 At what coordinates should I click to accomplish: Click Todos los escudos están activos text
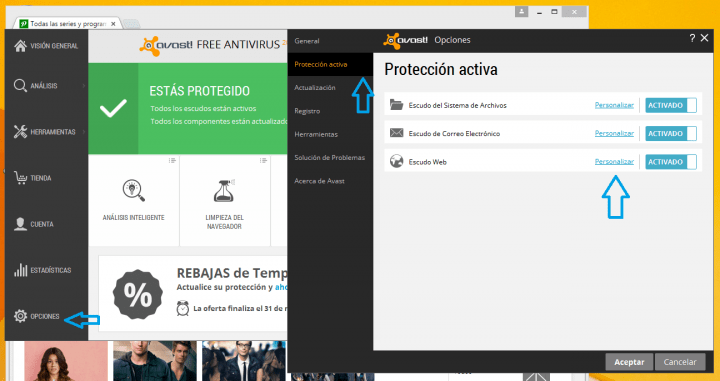(203, 109)
